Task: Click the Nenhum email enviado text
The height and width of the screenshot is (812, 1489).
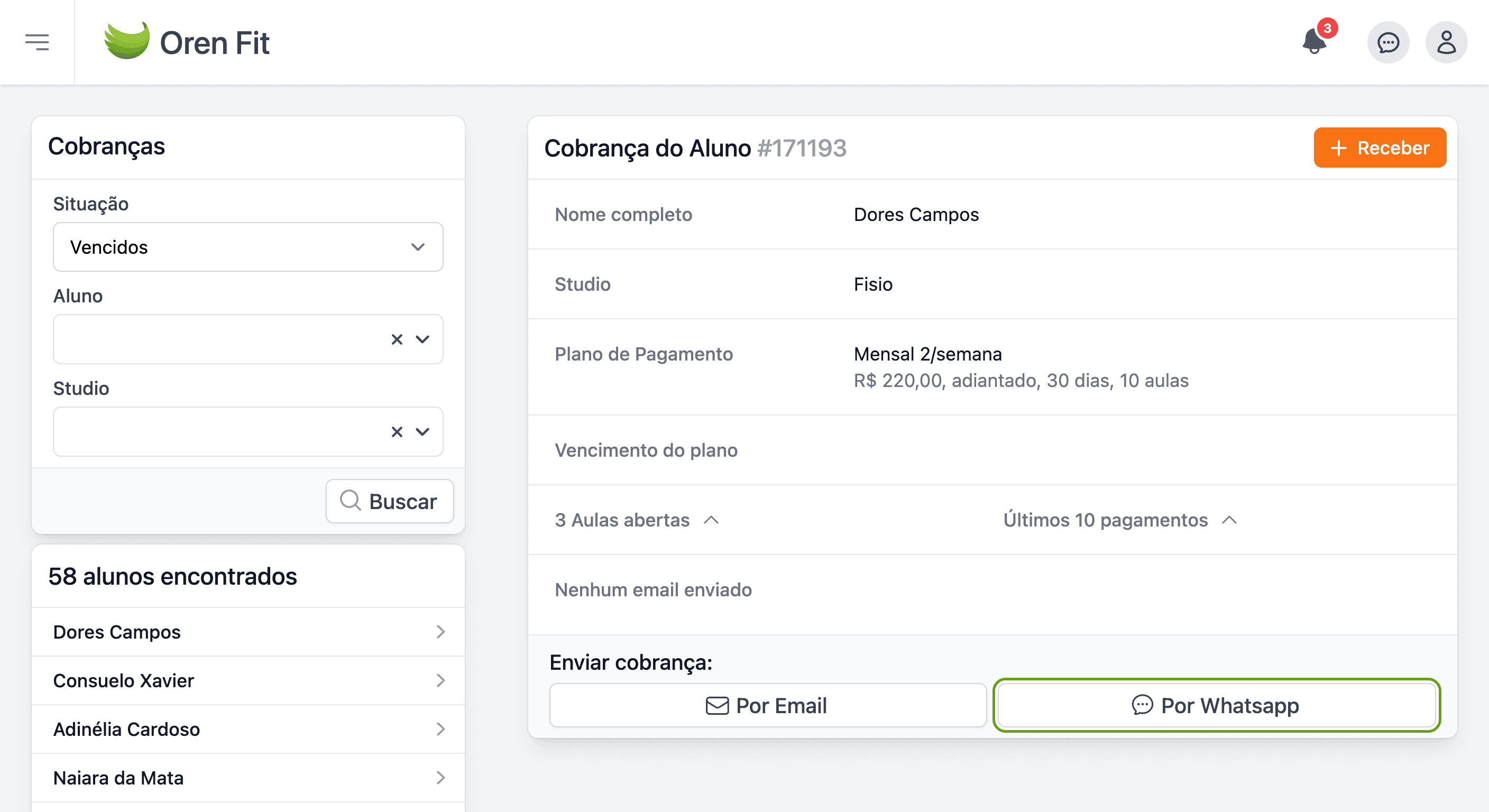Action: 653,589
